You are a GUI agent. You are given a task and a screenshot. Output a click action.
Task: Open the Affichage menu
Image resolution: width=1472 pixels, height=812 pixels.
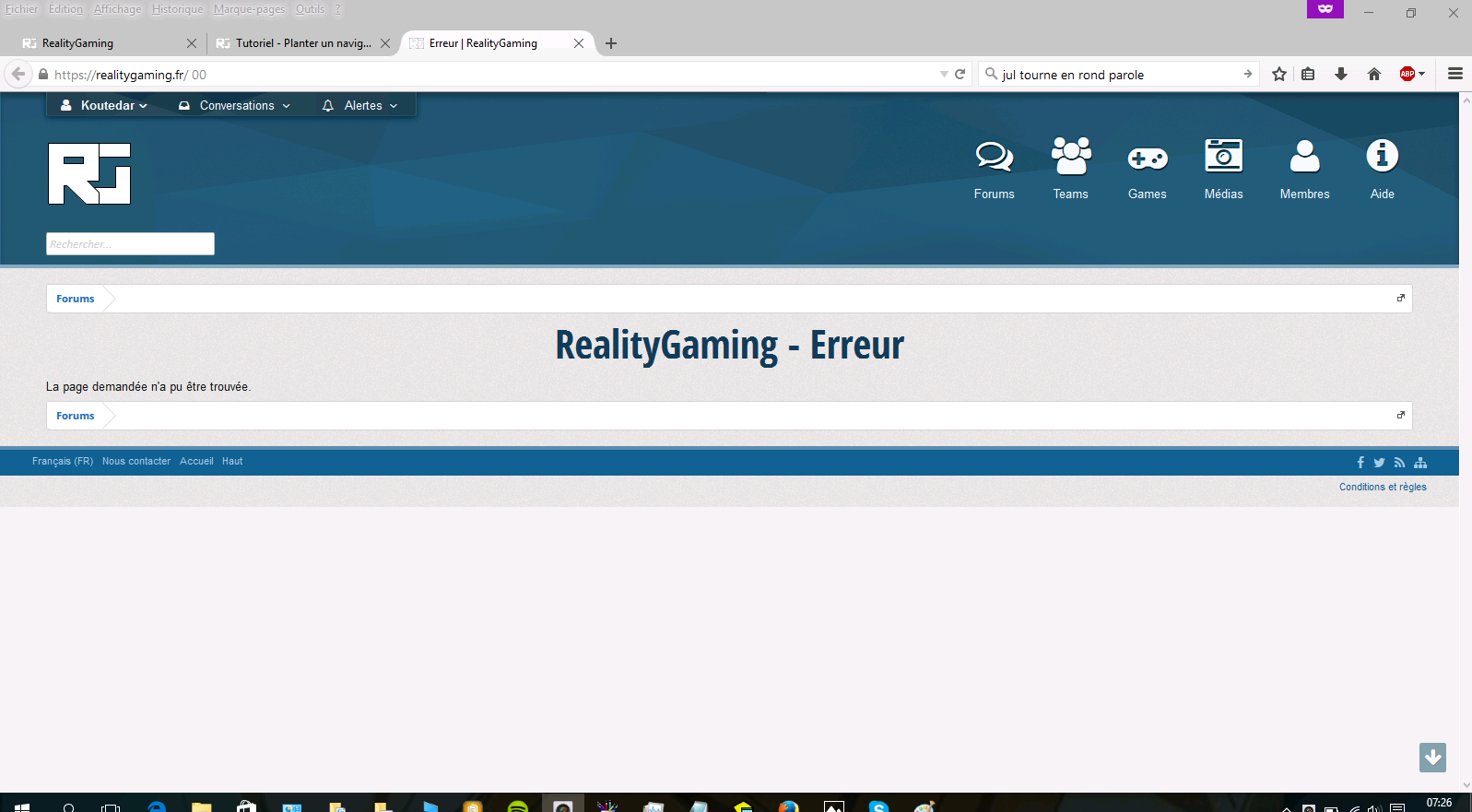click(118, 9)
